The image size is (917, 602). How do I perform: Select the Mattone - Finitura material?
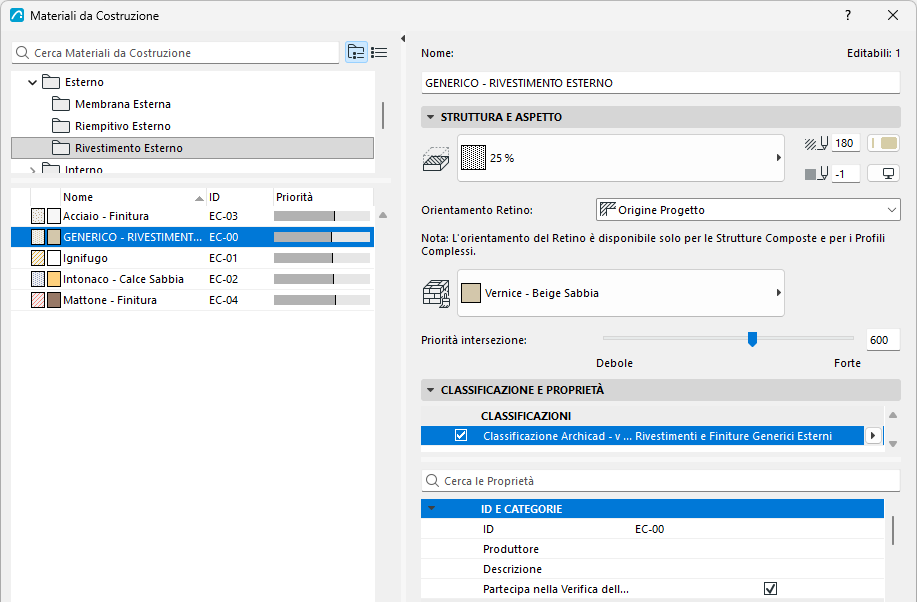pos(192,300)
